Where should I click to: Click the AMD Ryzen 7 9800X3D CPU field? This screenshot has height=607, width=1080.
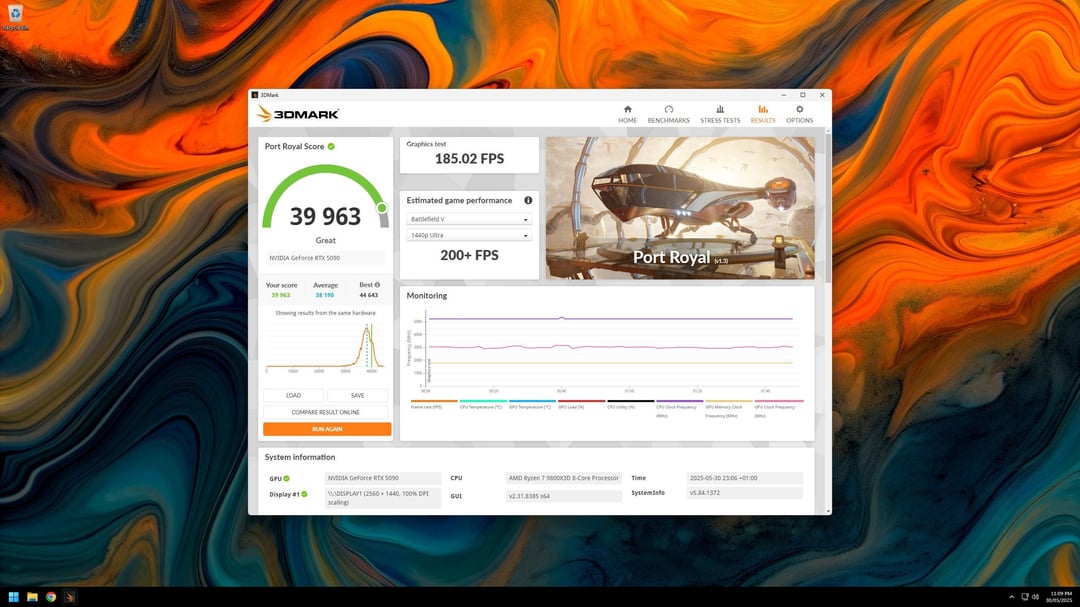tap(563, 478)
